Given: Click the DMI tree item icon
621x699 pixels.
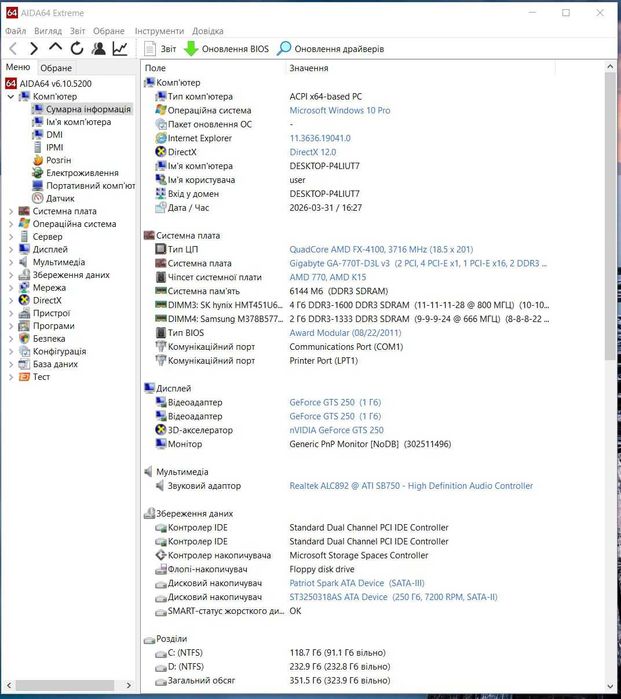Looking at the screenshot, I should [x=38, y=135].
